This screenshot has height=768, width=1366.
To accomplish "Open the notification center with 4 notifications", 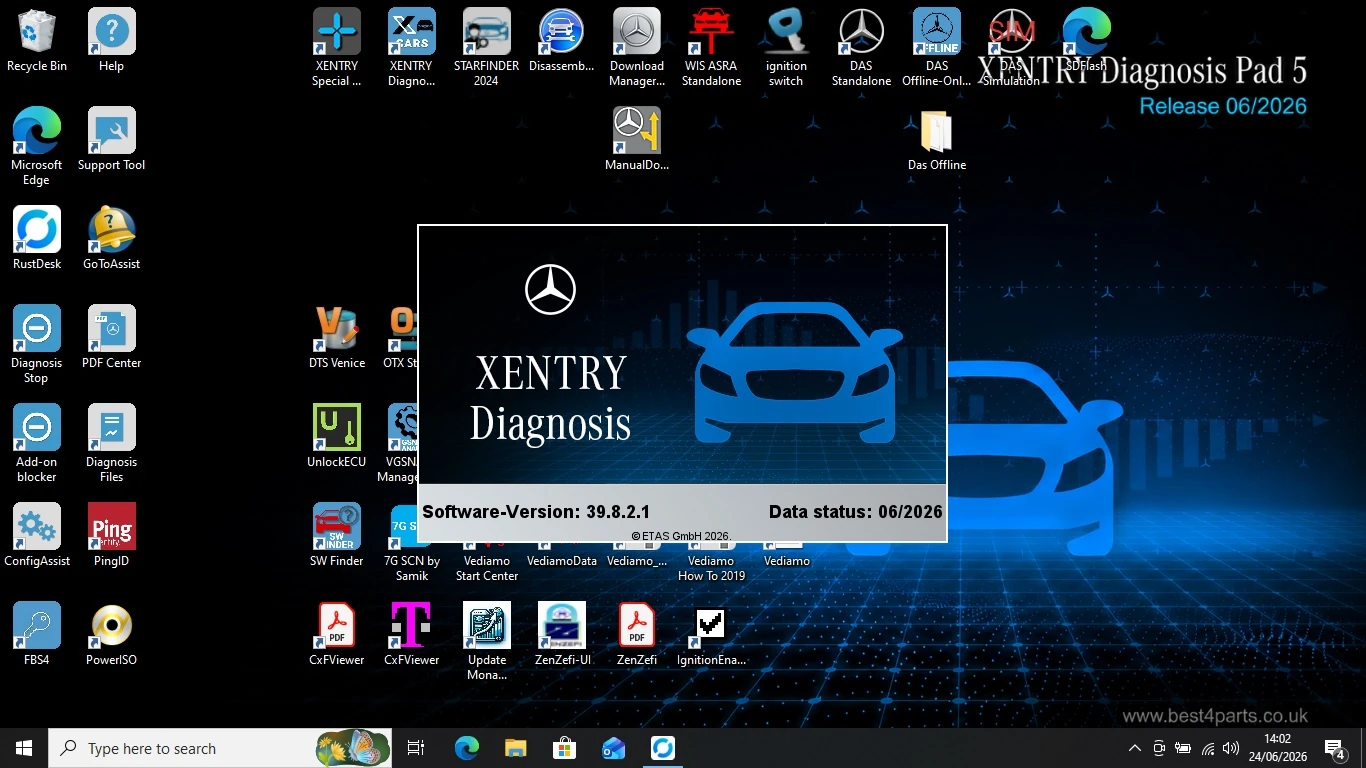I will (x=1335, y=748).
